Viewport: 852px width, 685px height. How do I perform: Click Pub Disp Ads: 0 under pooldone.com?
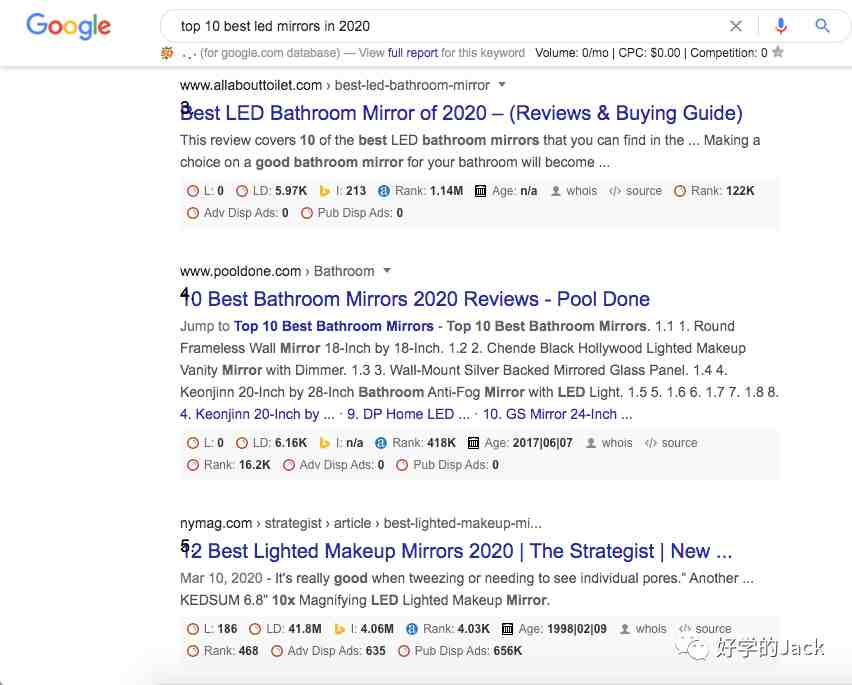(448, 465)
